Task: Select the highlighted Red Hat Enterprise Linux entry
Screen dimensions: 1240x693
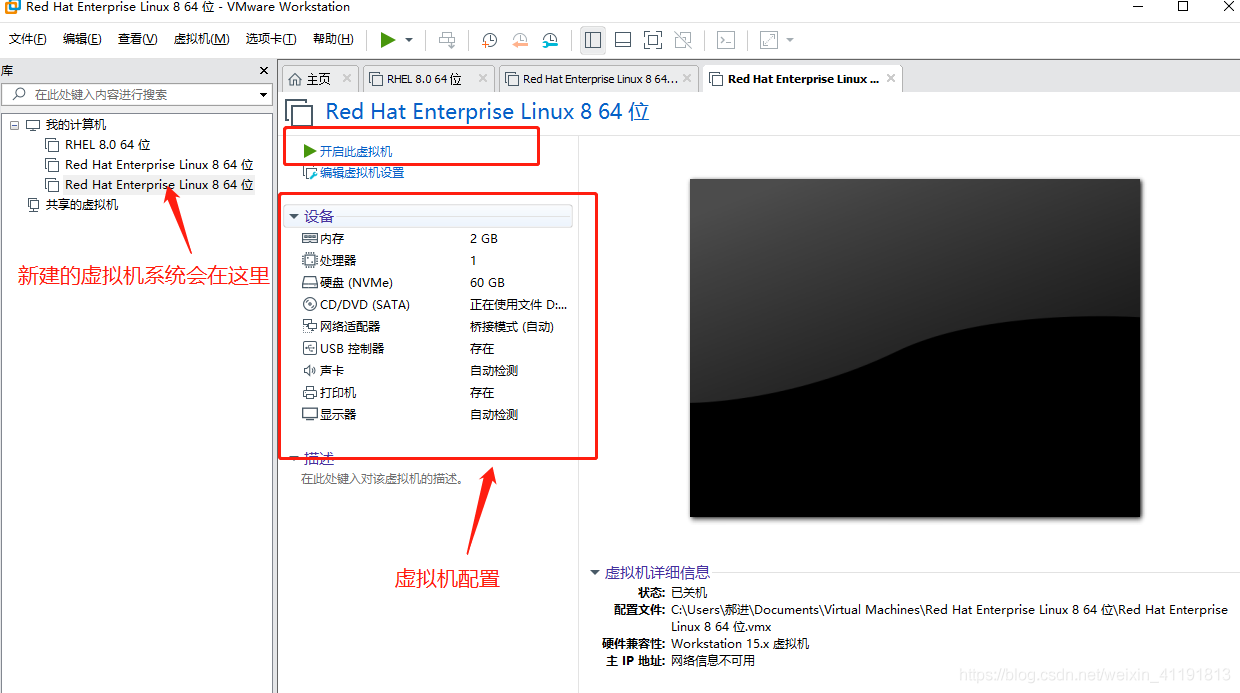Action: click(159, 185)
